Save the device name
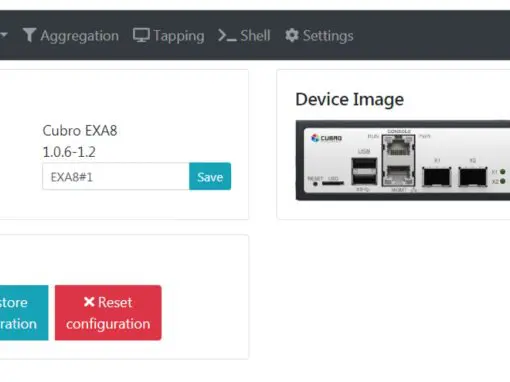The height and width of the screenshot is (382, 510). pyautogui.click(x=210, y=176)
